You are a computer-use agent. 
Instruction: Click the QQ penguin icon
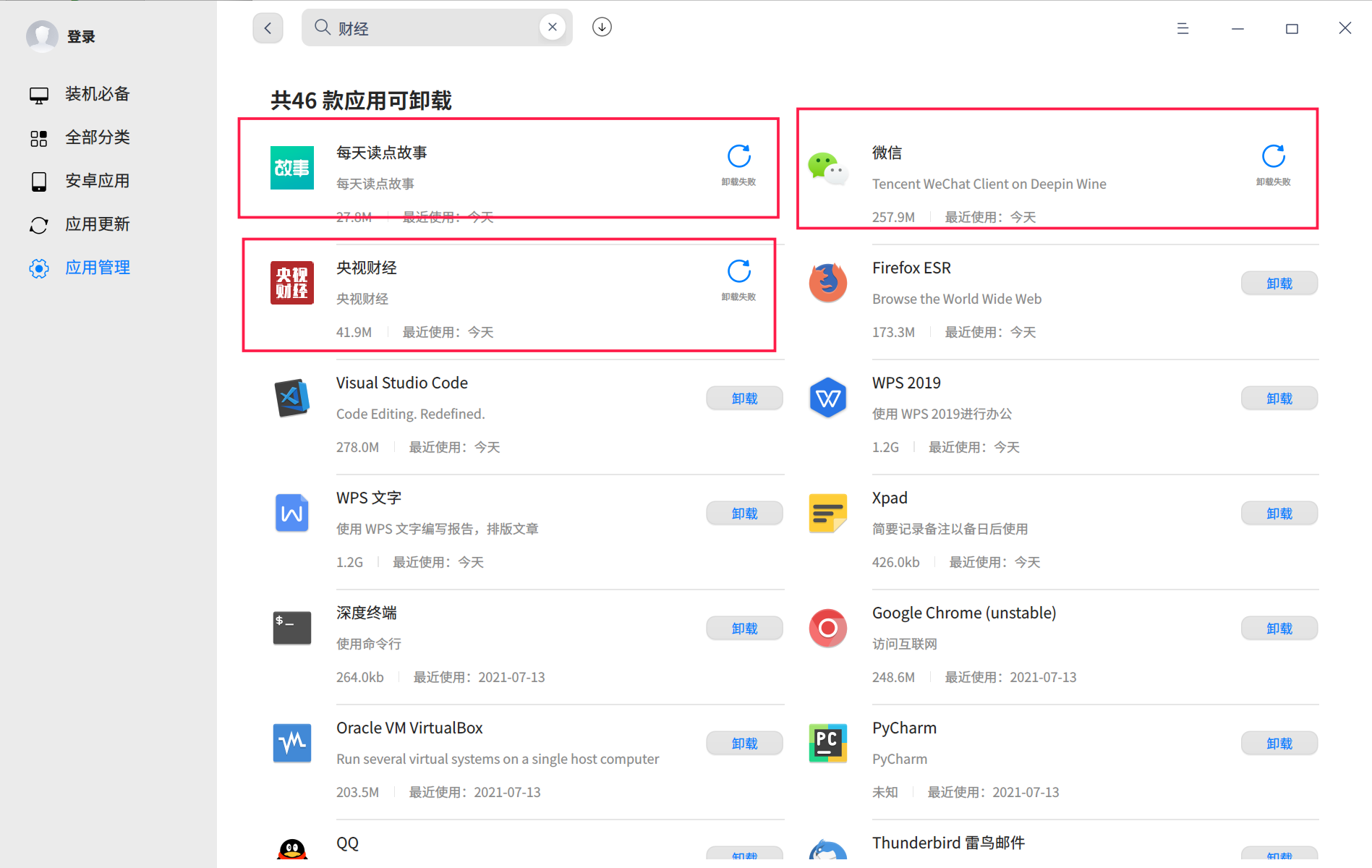coord(292,849)
